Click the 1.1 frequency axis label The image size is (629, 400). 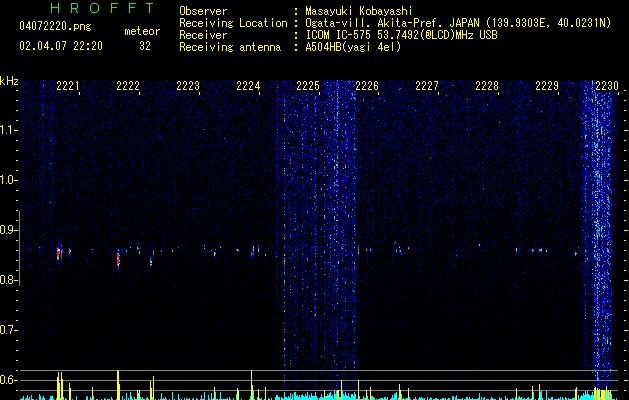click(8, 130)
